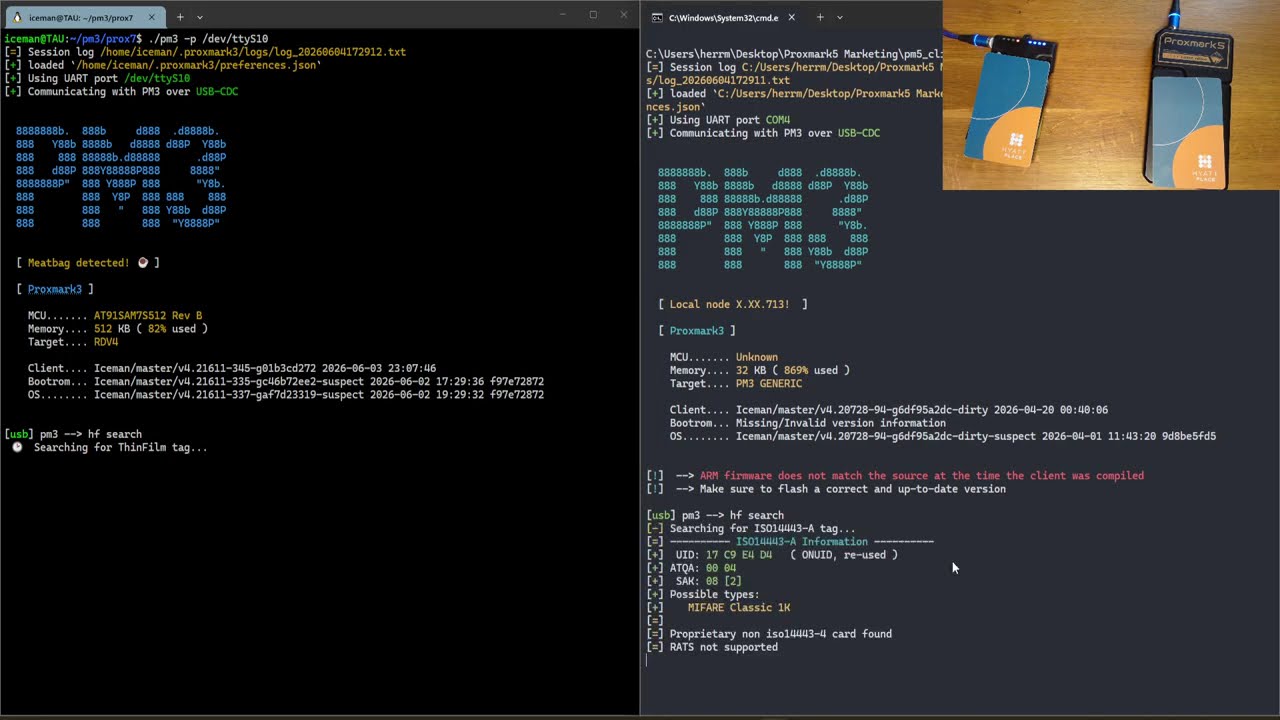Viewport: 1280px width, 720px height.
Task: Click the /home/iceman/.proxmark3/preferences.json path
Action: click(x=195, y=65)
